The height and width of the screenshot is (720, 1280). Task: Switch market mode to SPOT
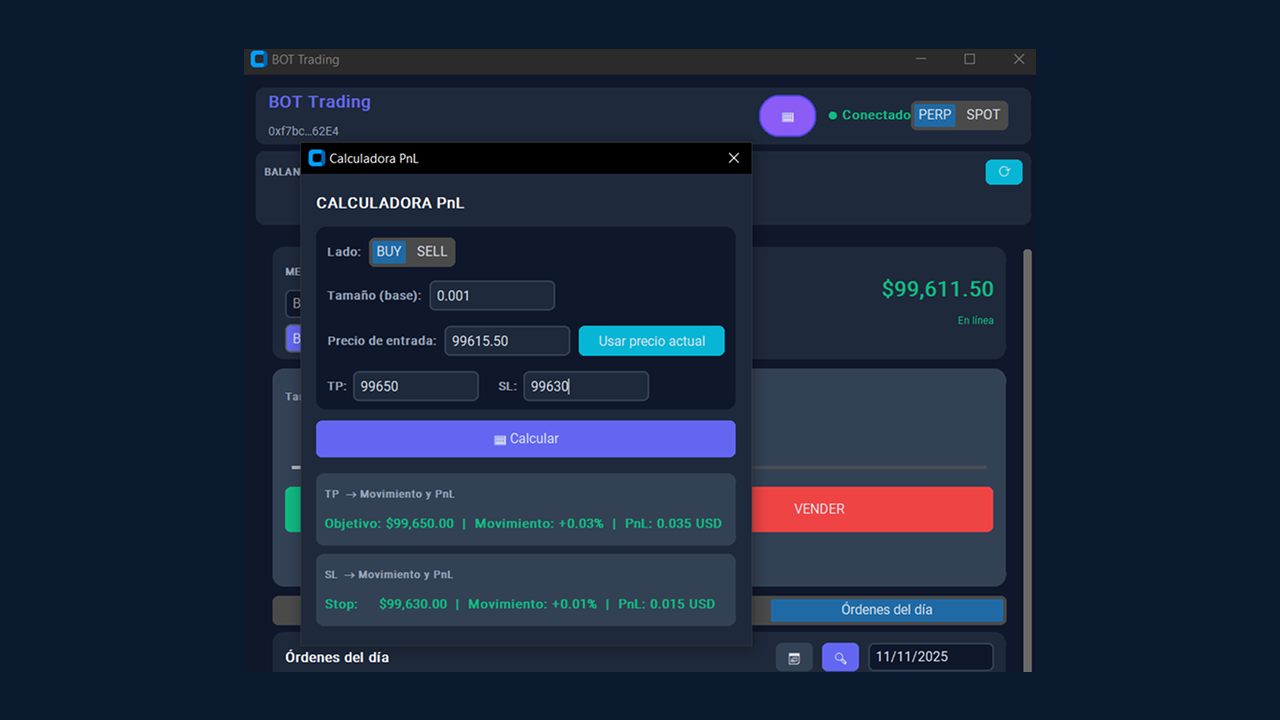pyautogui.click(x=982, y=115)
